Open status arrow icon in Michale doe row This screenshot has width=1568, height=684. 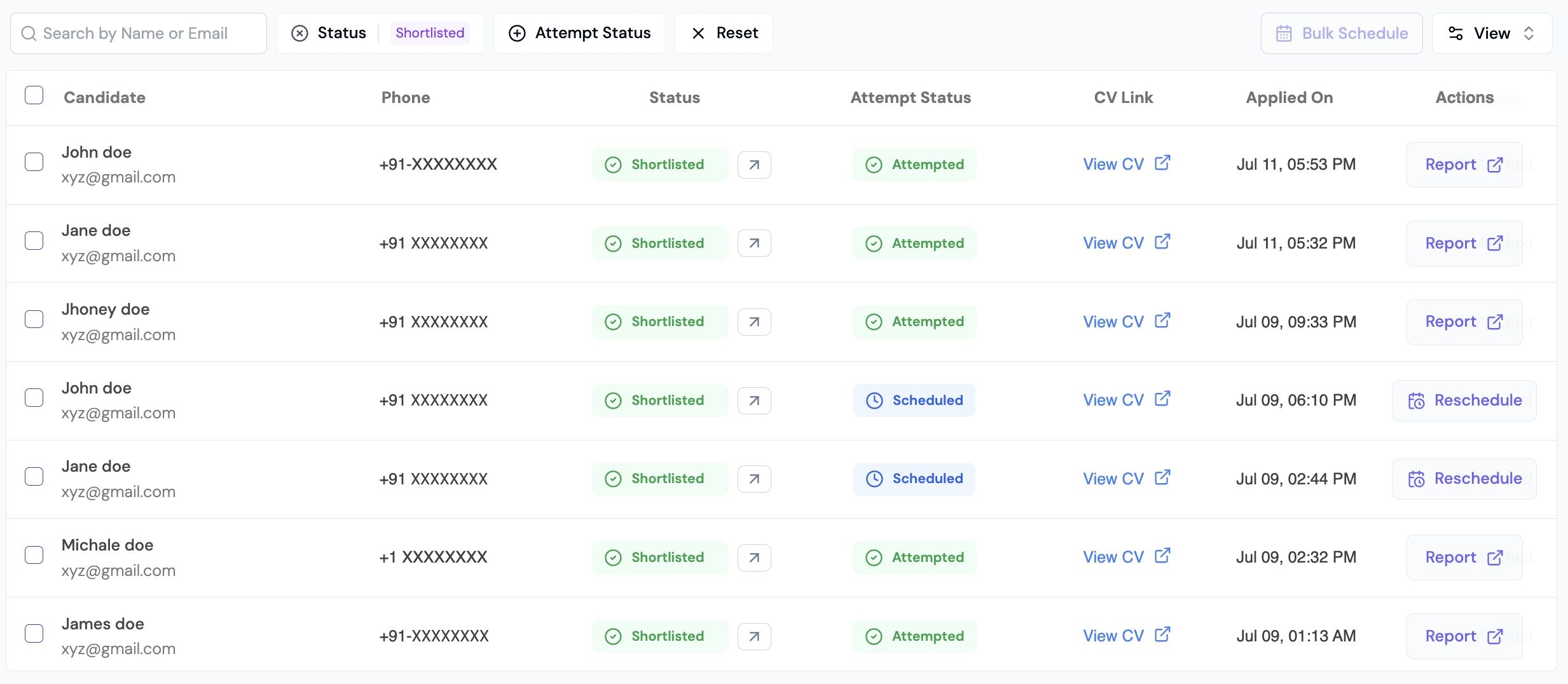754,557
